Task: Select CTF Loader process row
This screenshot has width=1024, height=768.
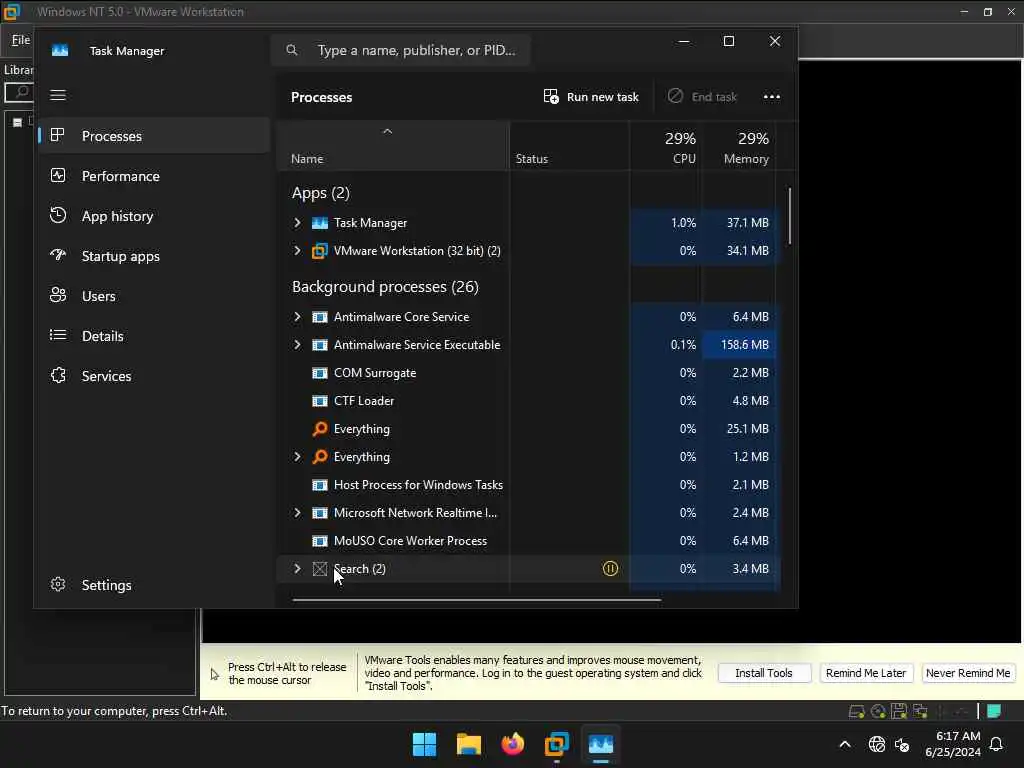Action: pyautogui.click(x=529, y=401)
